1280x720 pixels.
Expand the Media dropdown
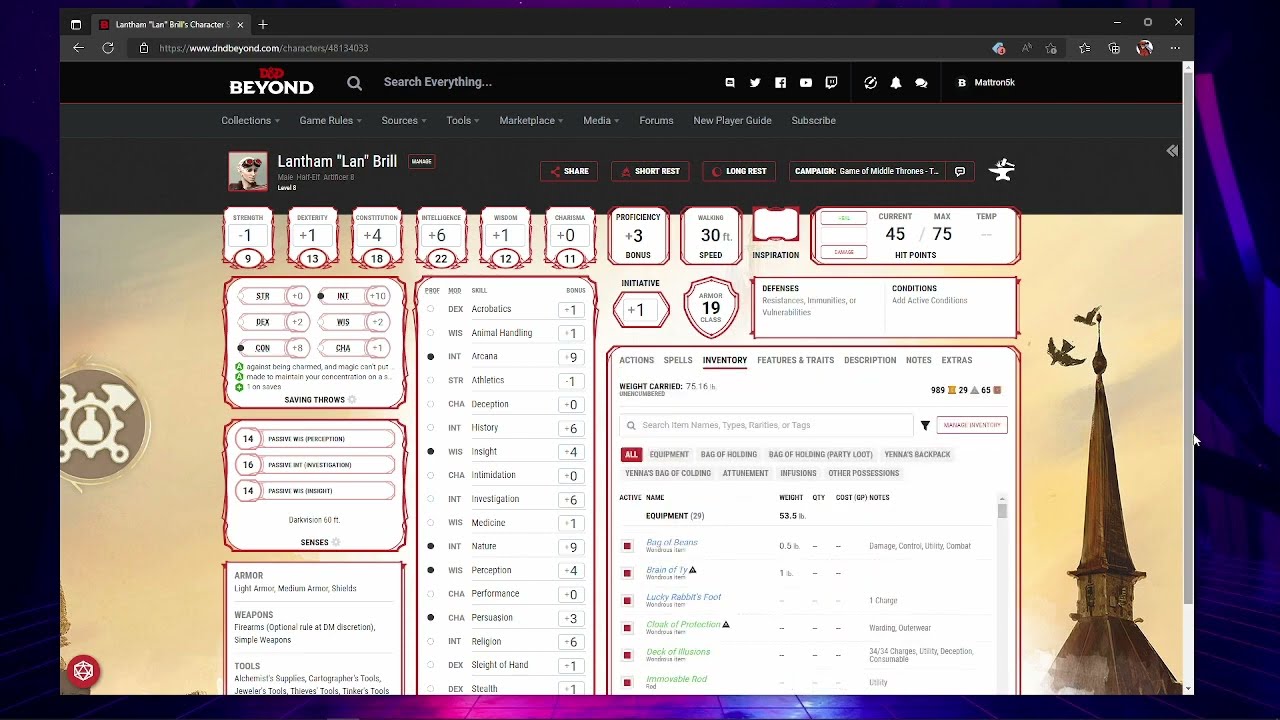pos(601,120)
